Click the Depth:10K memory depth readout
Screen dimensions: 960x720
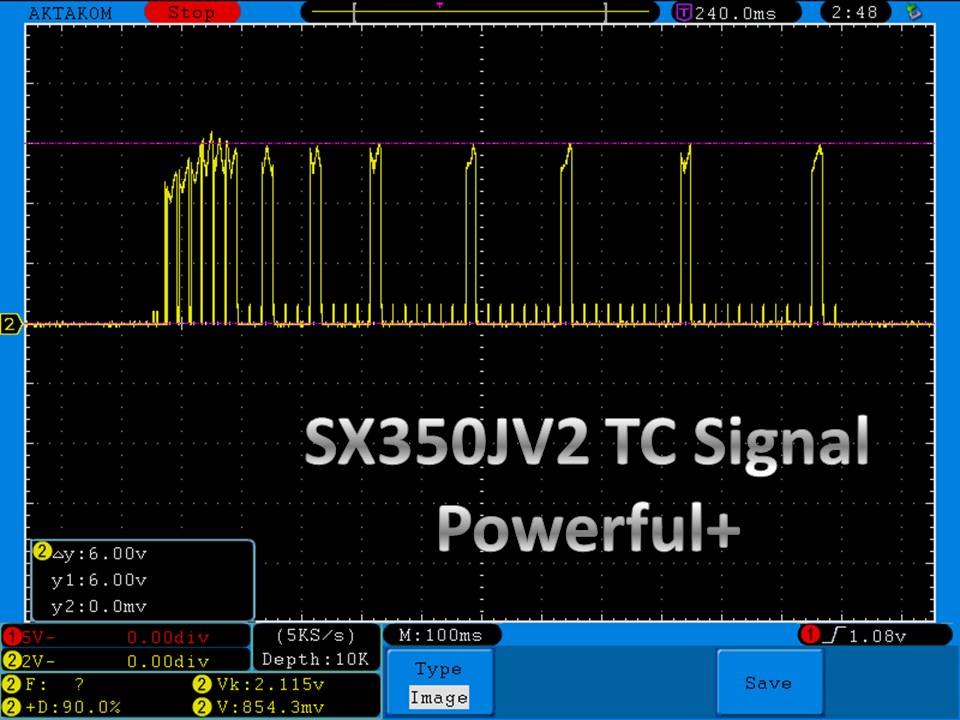pos(315,659)
